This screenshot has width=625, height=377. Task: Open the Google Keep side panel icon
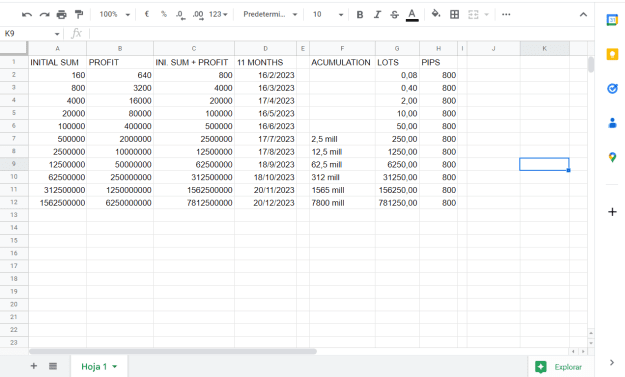(612, 54)
